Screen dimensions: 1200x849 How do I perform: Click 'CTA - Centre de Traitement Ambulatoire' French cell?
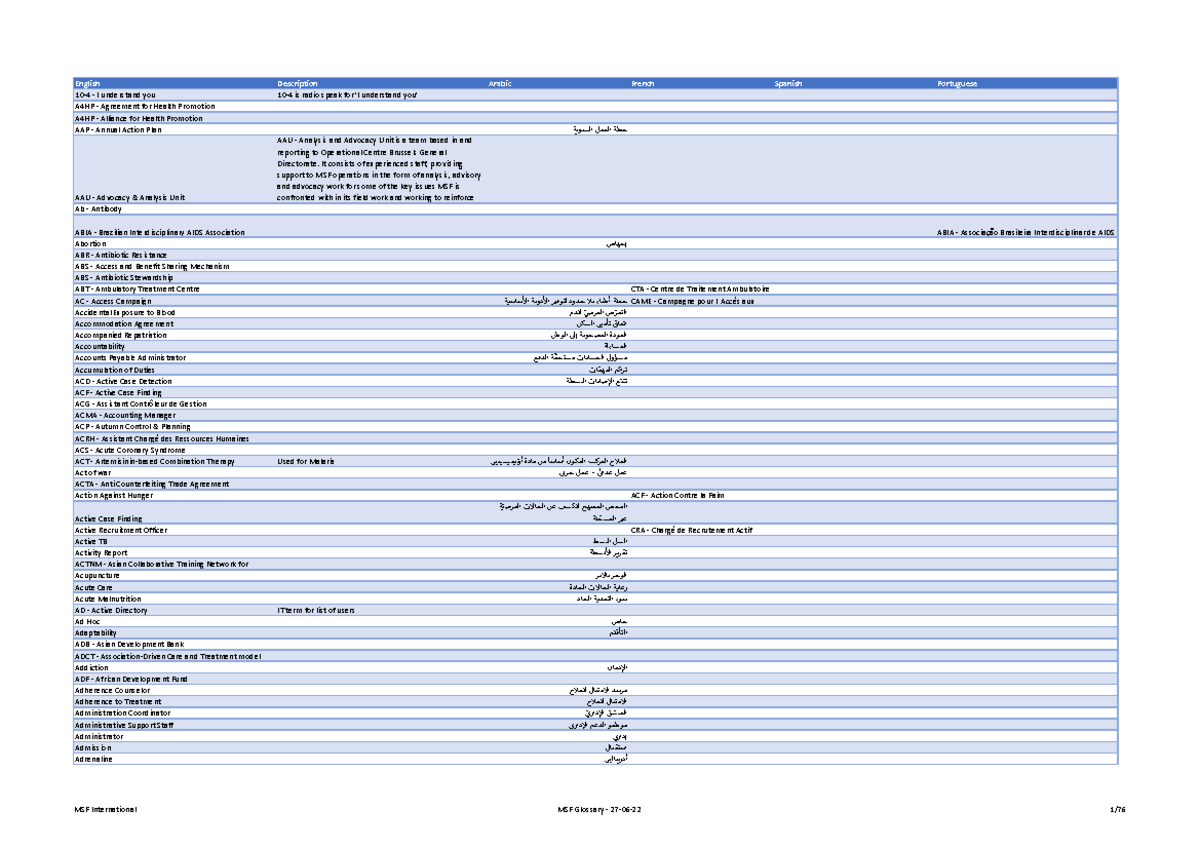[700, 289]
